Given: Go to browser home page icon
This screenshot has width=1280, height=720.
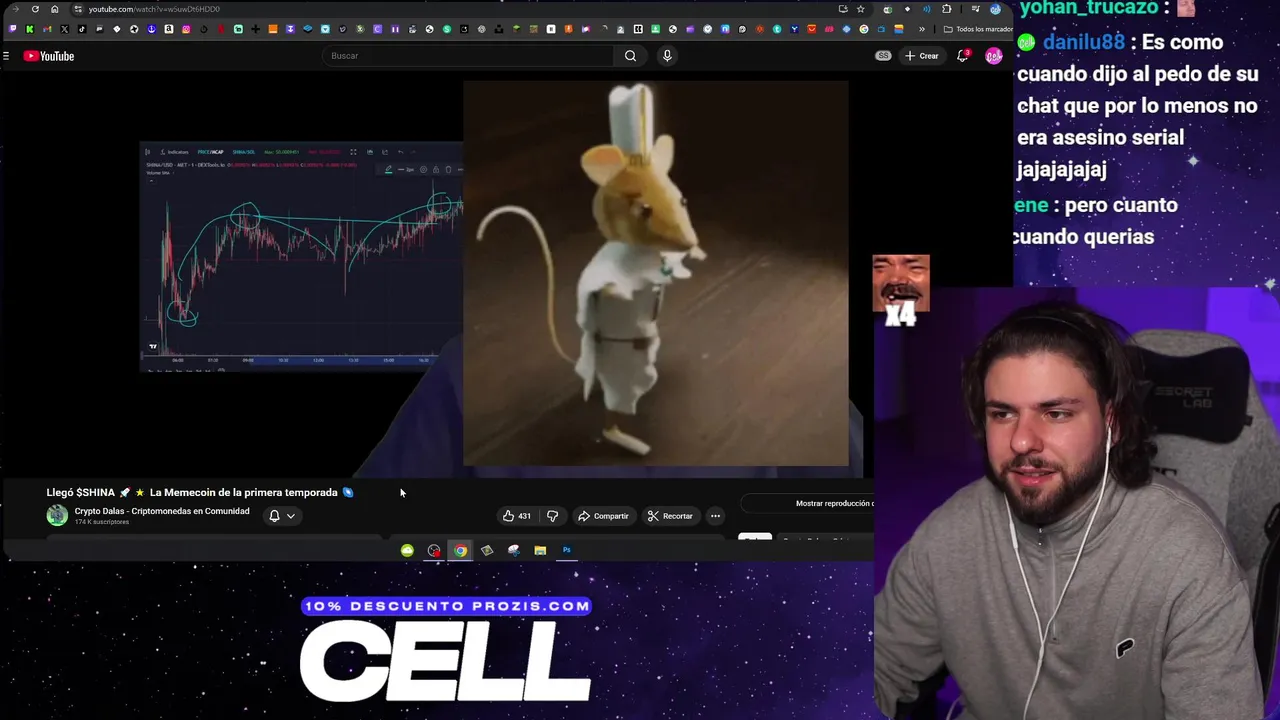Looking at the screenshot, I should [x=55, y=9].
